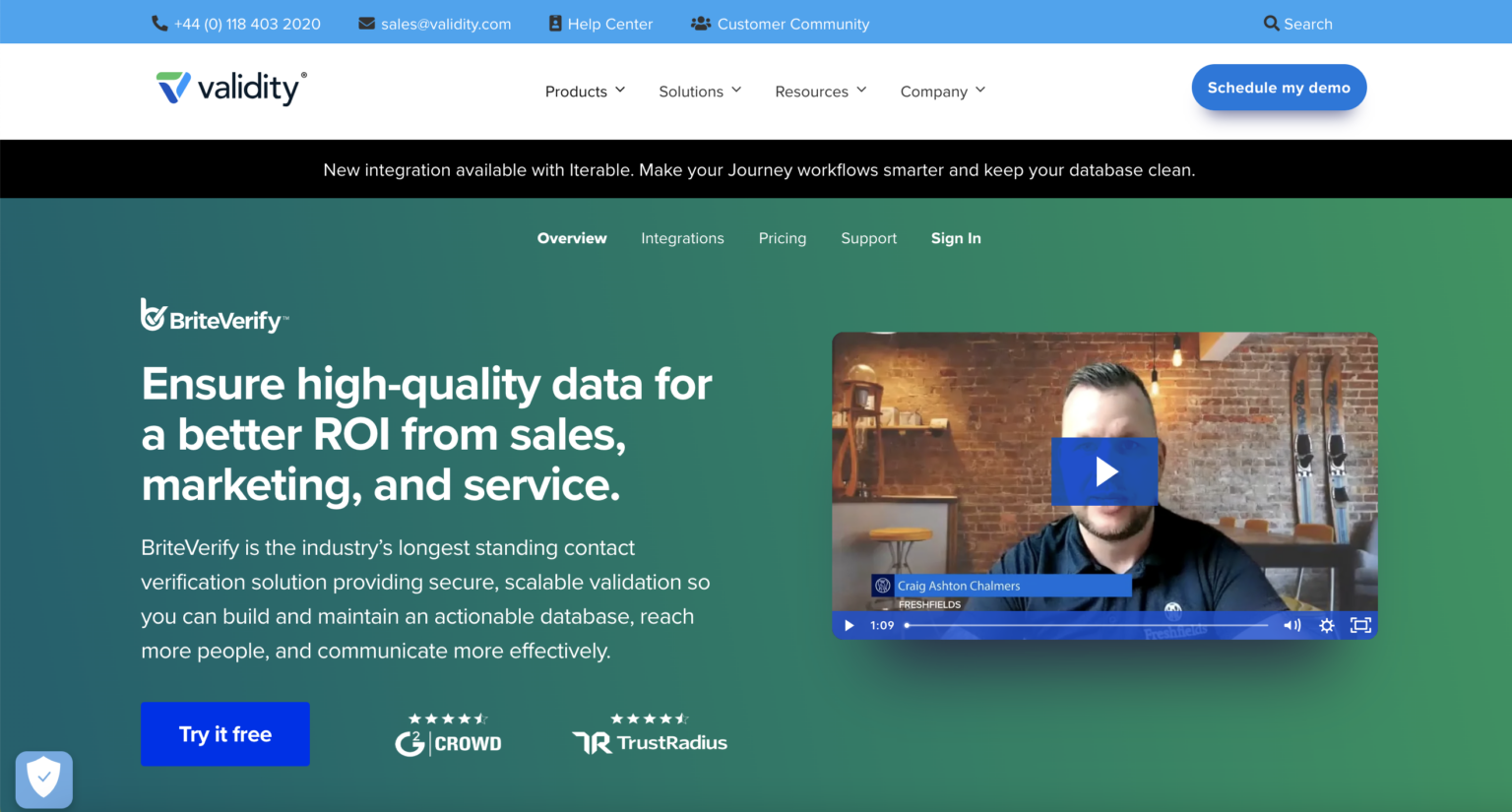The image size is (1512, 812).
Task: Click the phone icon in top bar
Action: coord(159,24)
